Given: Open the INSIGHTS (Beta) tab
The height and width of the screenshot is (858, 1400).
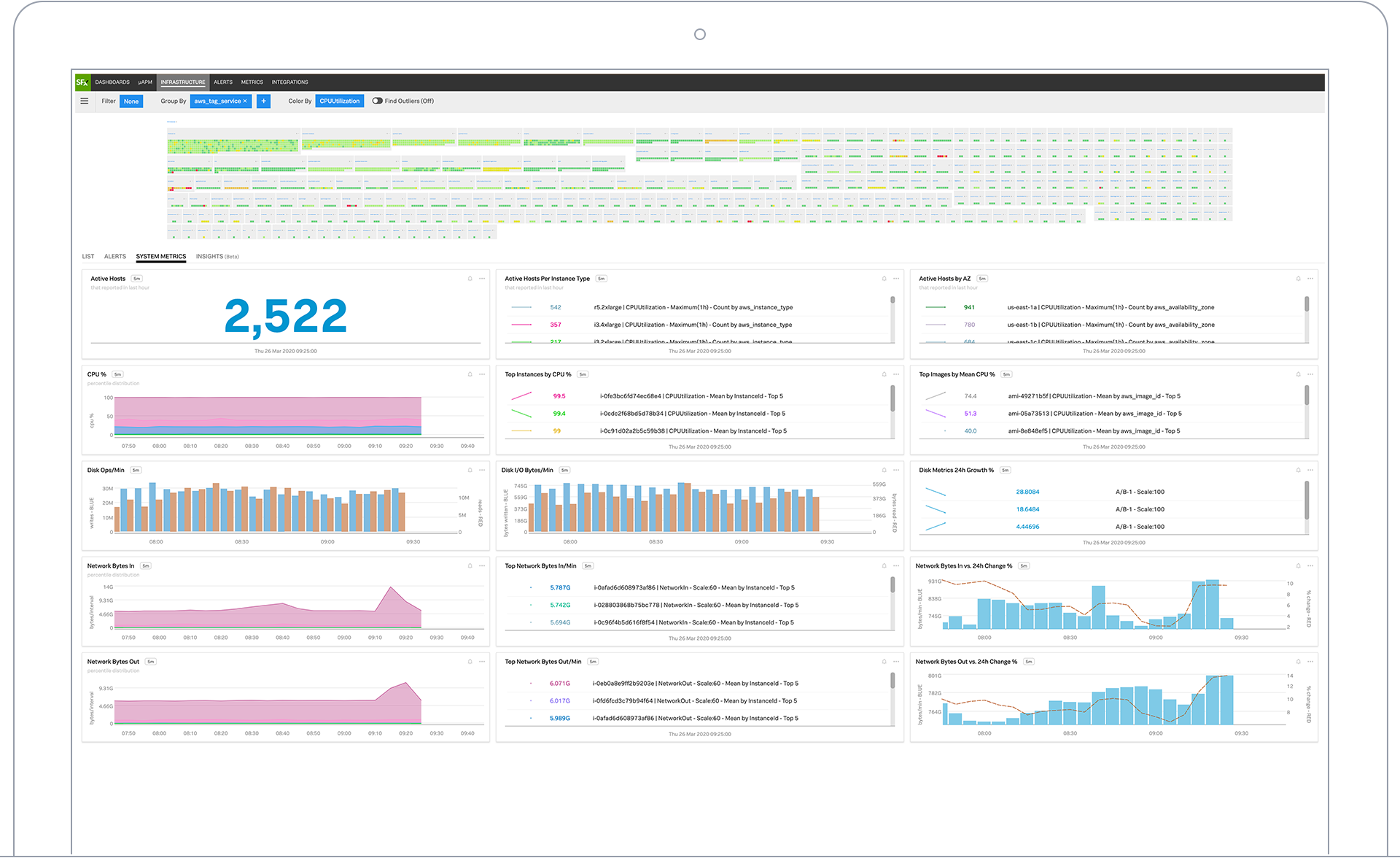Looking at the screenshot, I should 217,257.
